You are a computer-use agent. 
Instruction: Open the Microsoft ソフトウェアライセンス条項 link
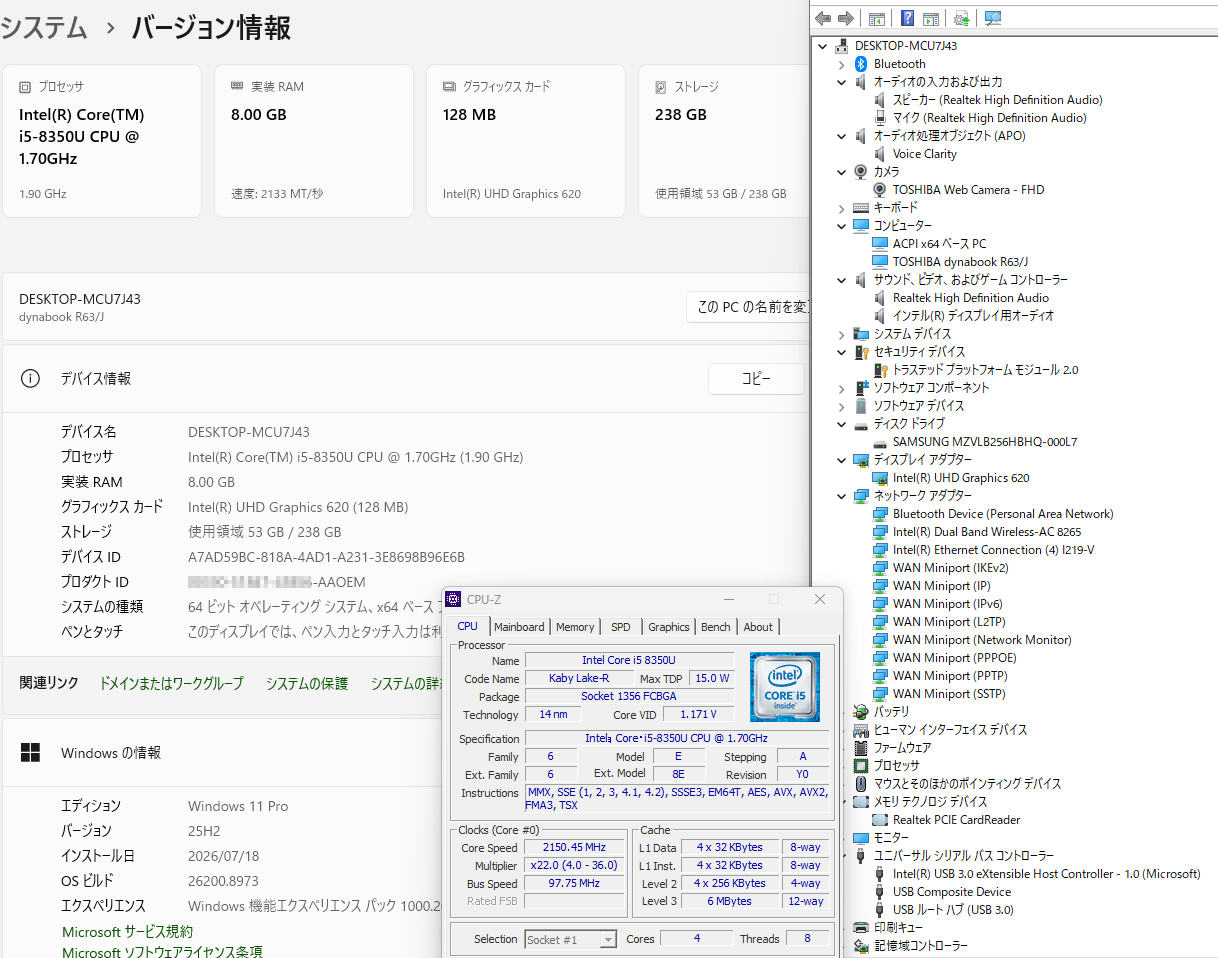(162, 952)
